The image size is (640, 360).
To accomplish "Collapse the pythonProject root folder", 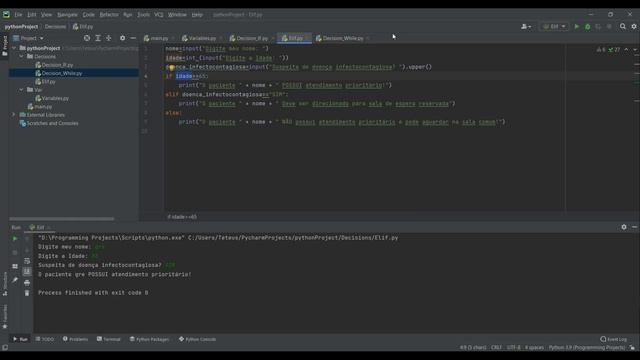I will click(x=15, y=48).
